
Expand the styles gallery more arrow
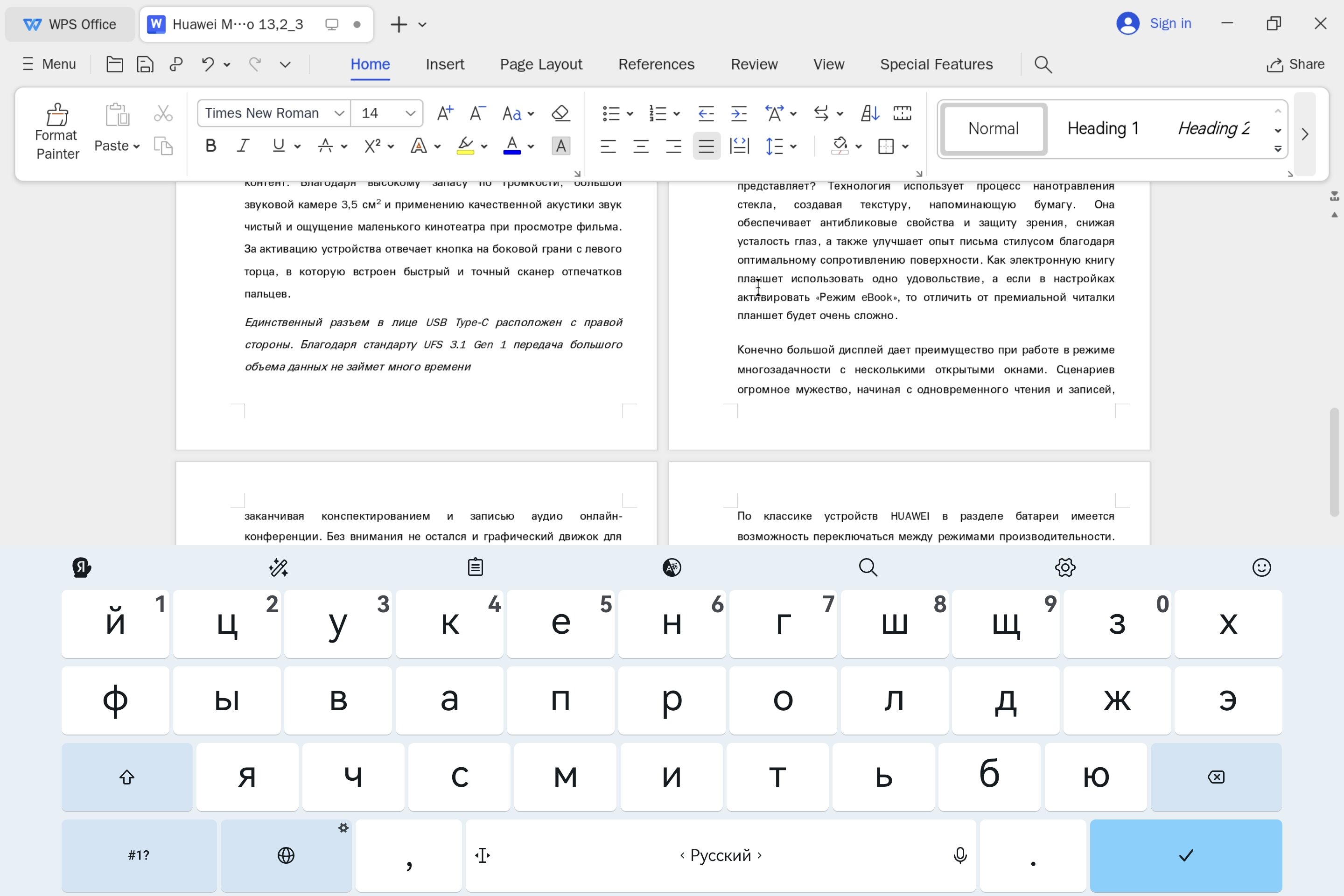point(1278,149)
